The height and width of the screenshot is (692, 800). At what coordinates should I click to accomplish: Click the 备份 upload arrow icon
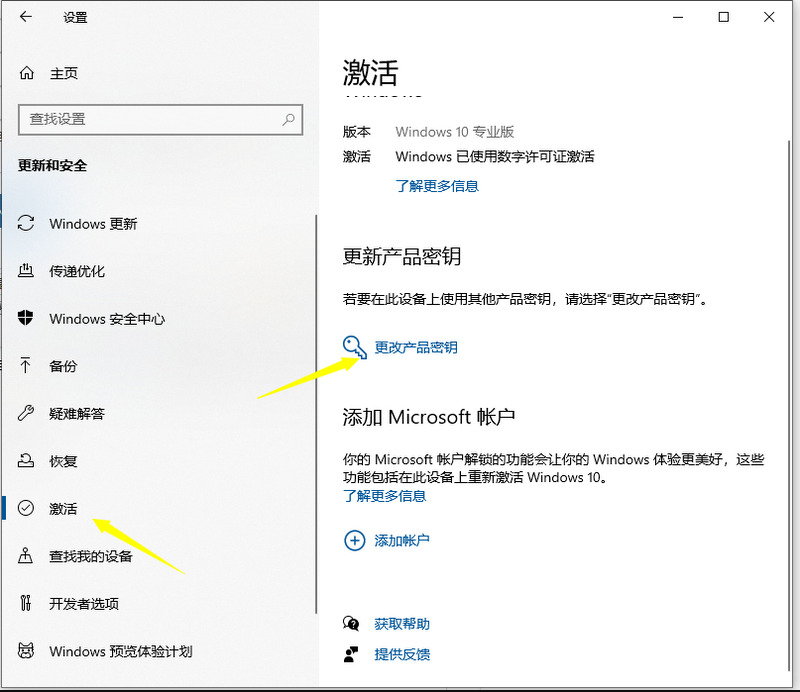[x=27, y=366]
